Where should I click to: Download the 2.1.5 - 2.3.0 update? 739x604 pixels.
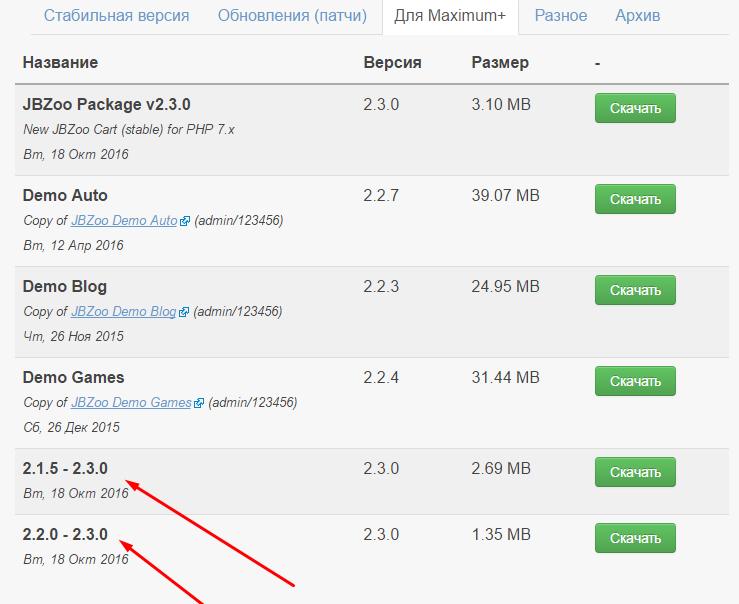coord(635,472)
